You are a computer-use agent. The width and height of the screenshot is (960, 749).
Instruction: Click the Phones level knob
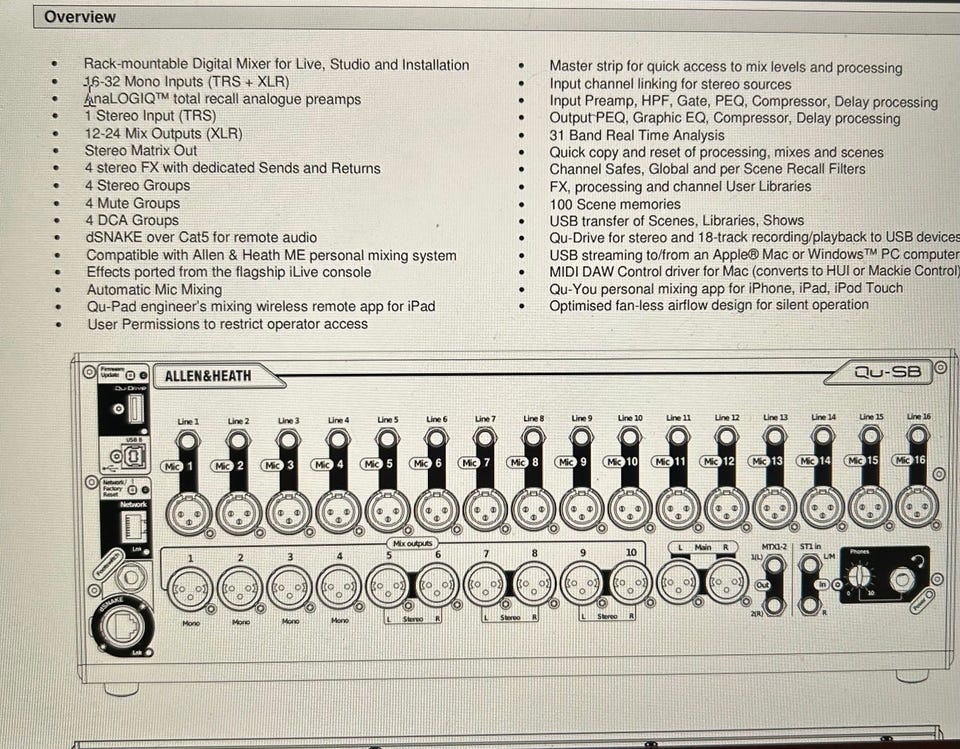click(x=860, y=575)
